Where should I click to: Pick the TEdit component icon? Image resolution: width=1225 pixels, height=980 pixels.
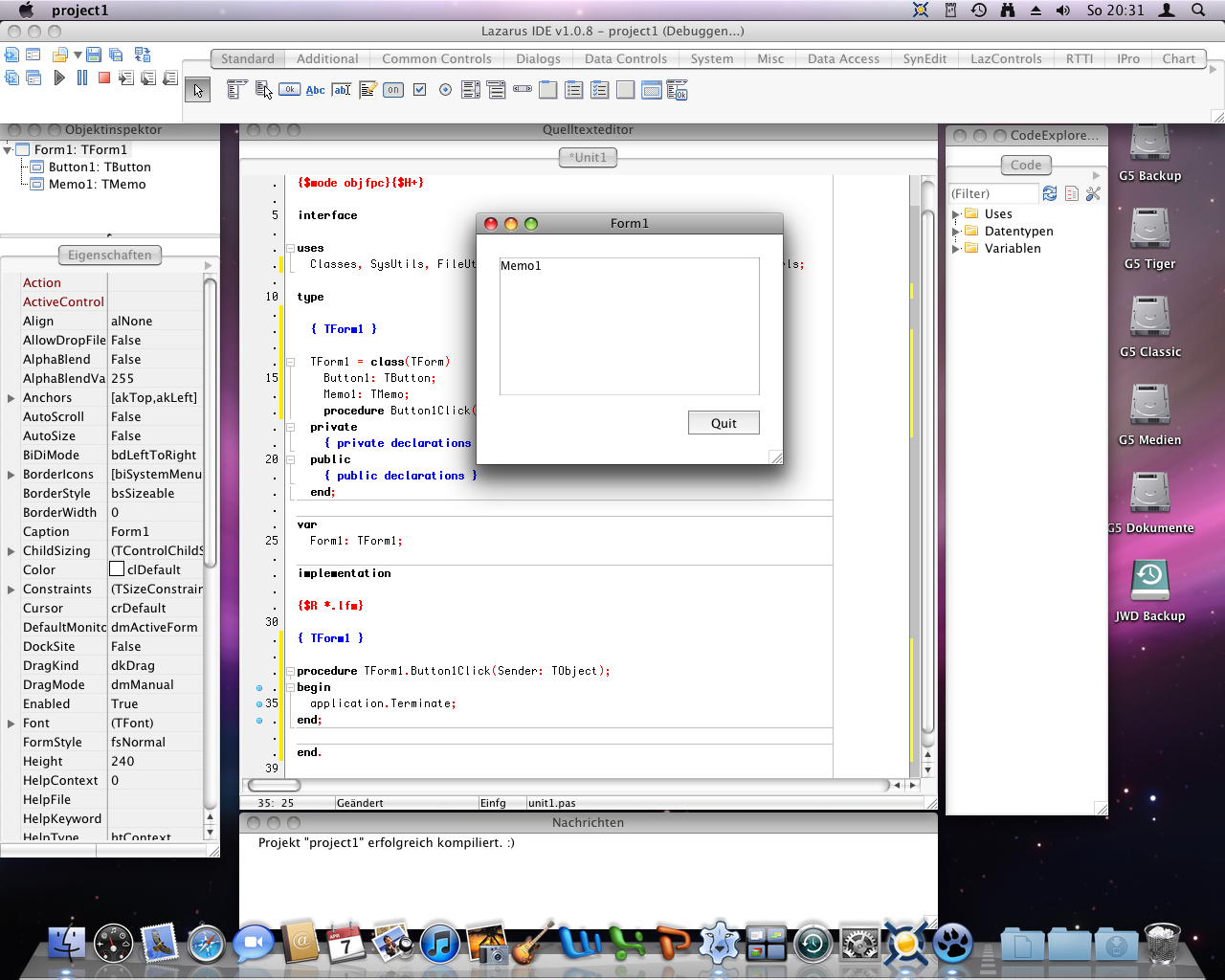[x=342, y=90]
